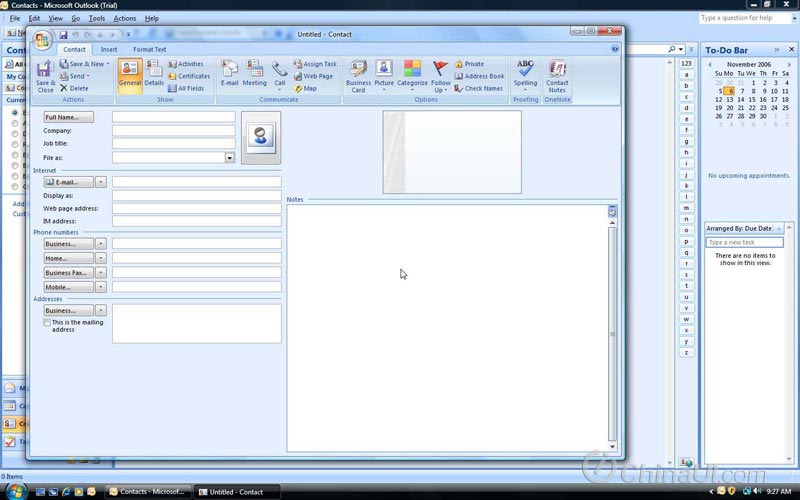800x500 pixels.
Task: Check 'This is the mailing address'
Action: (x=47, y=323)
